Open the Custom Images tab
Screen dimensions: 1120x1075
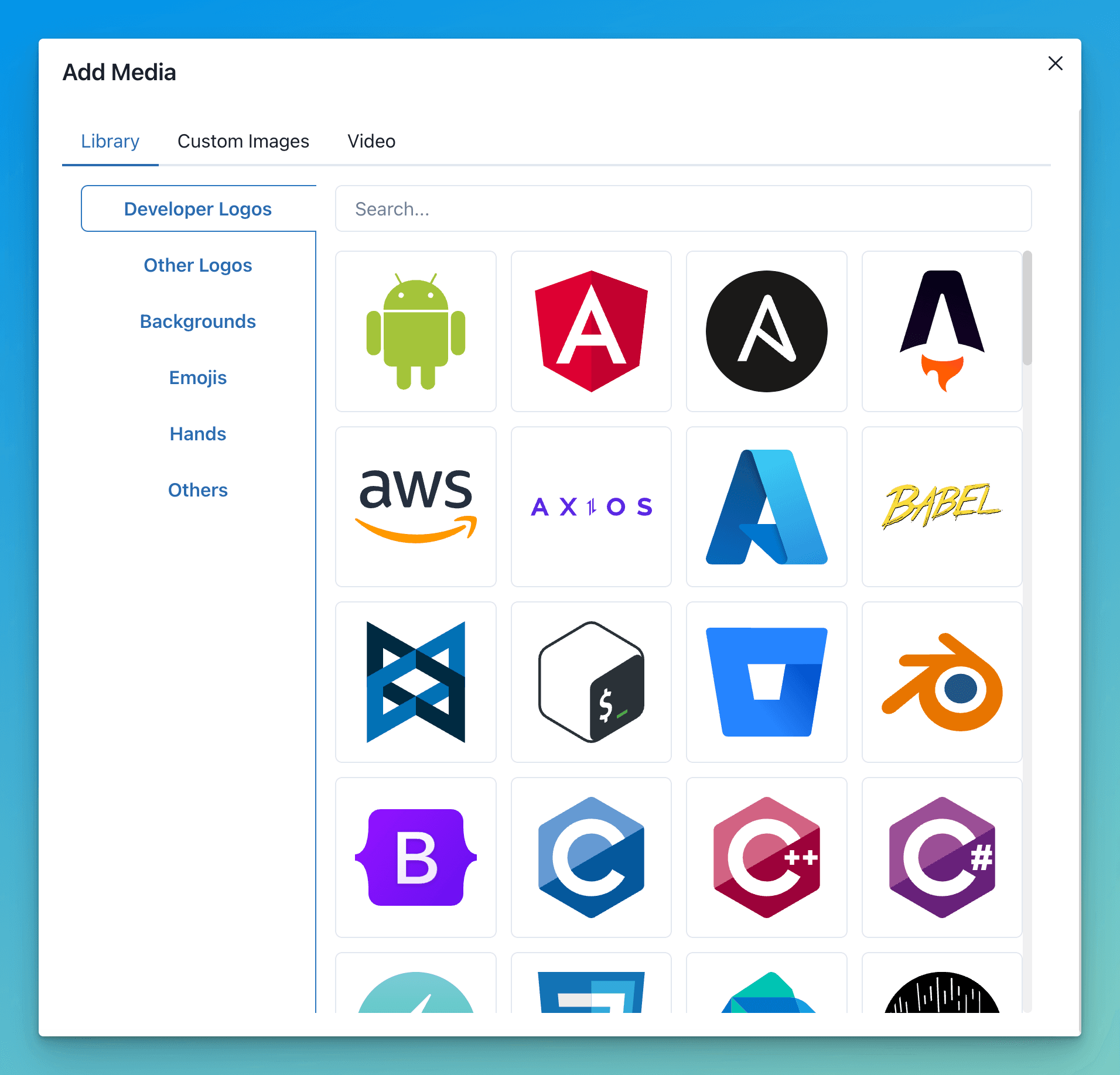point(243,141)
